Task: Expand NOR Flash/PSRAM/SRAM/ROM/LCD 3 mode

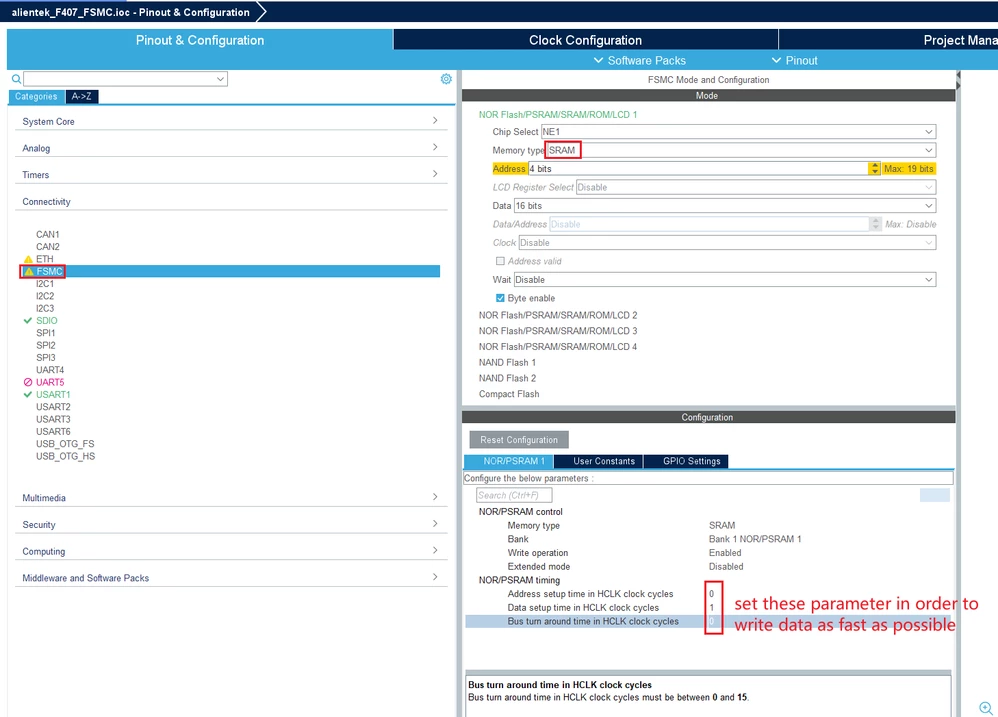Action: click(558, 331)
